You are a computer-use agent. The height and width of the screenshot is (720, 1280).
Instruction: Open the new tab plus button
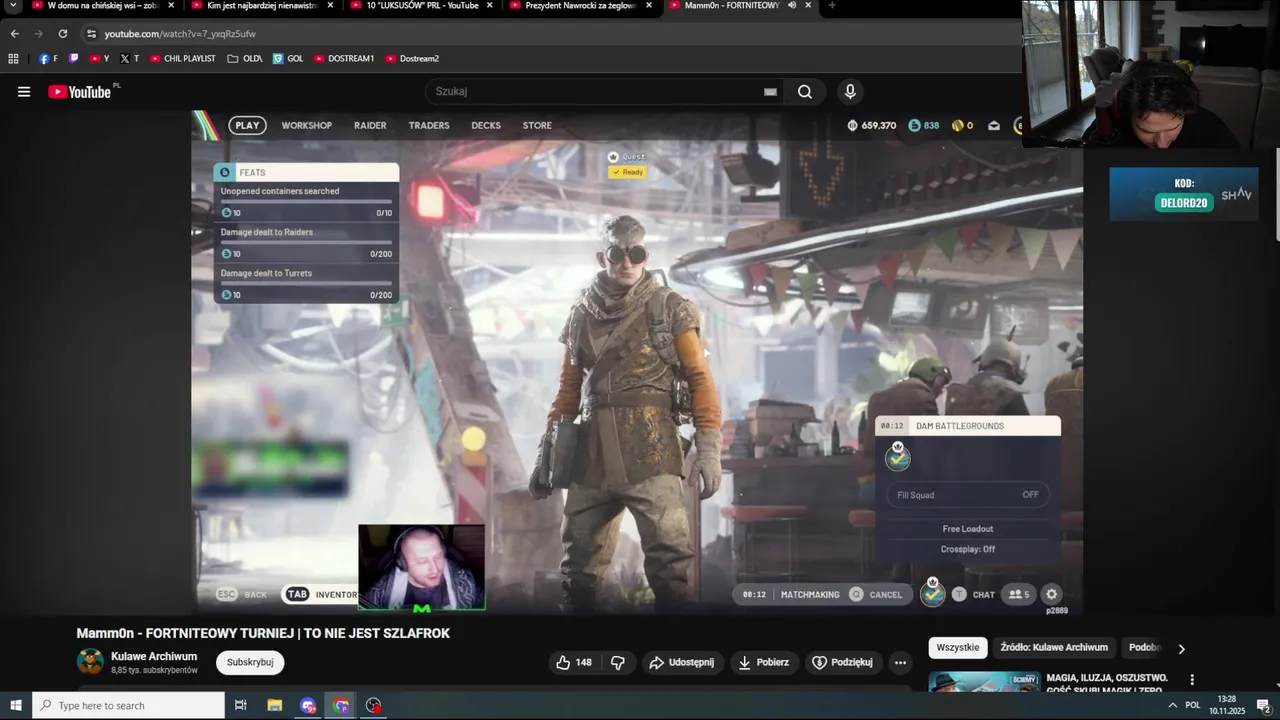831,5
